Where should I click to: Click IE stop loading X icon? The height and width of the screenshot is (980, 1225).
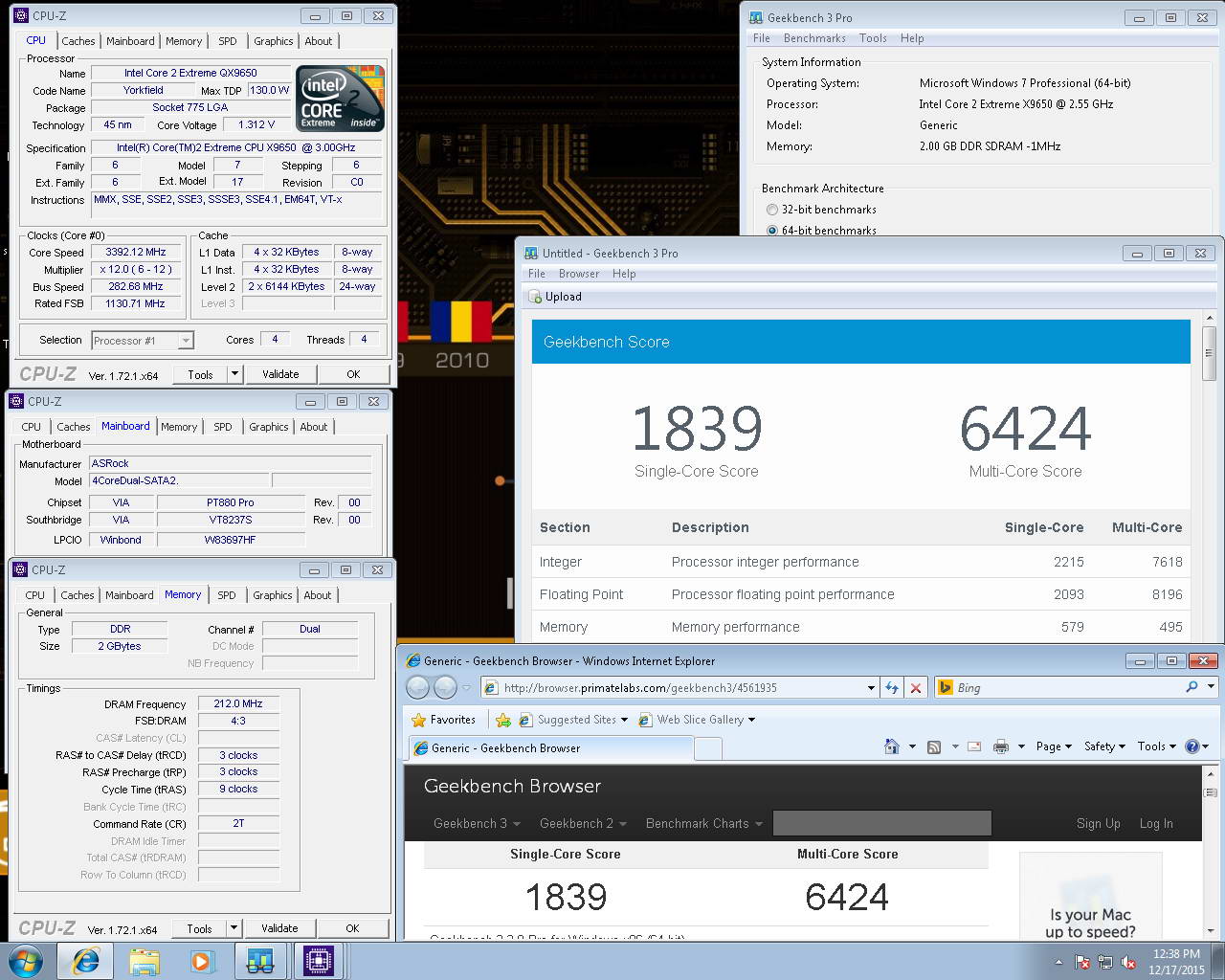pyautogui.click(x=916, y=687)
